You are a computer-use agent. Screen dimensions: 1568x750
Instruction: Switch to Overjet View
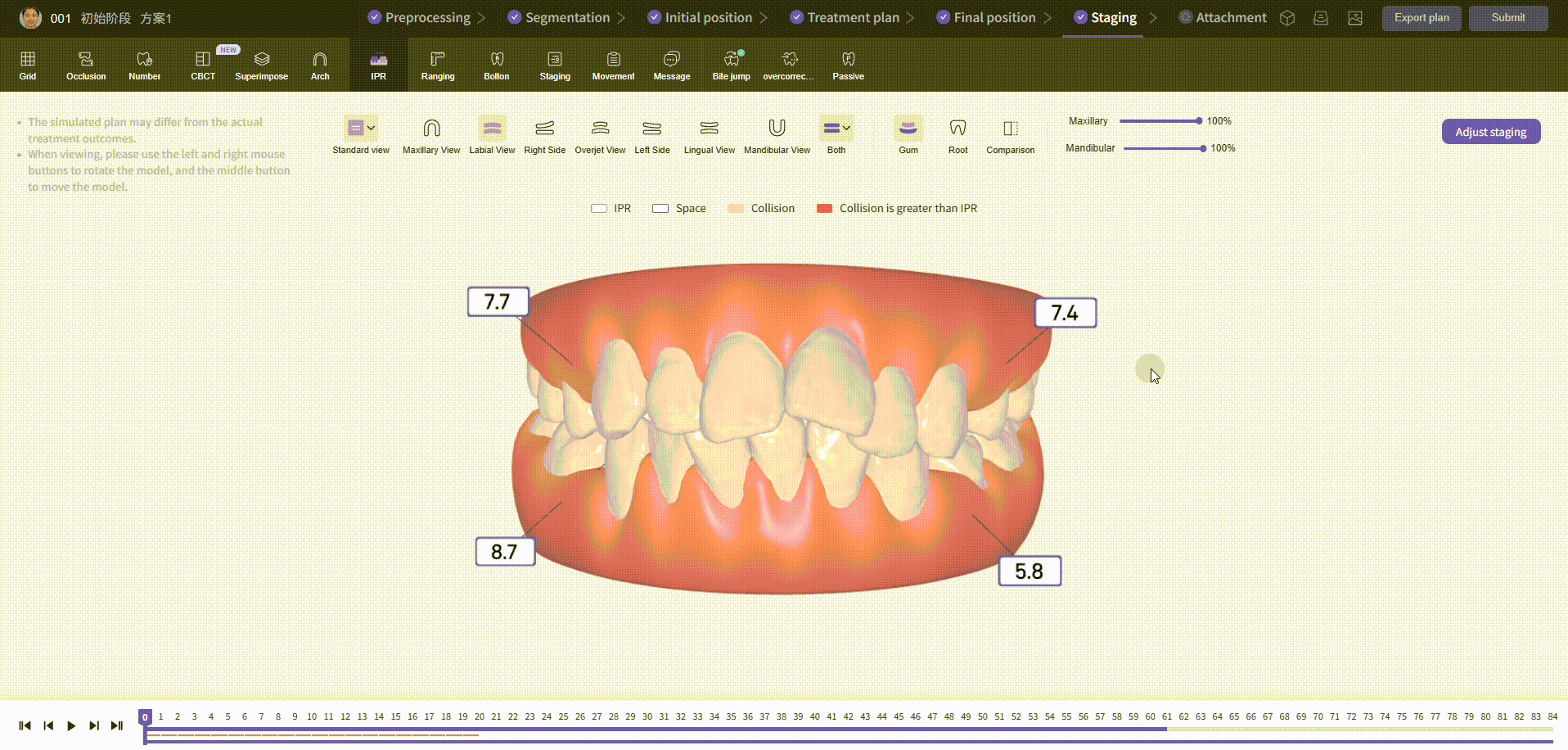(x=600, y=136)
